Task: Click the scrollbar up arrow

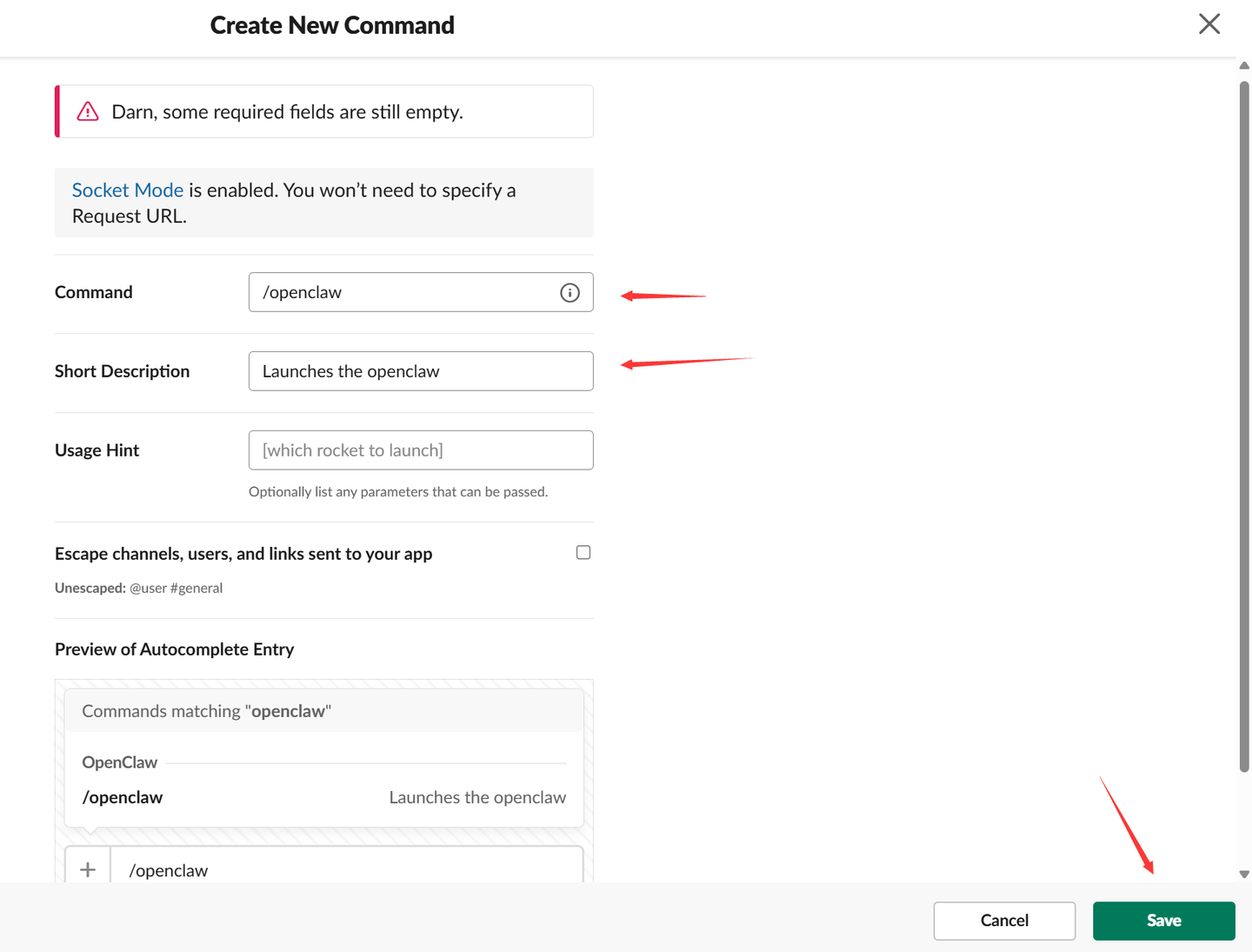Action: 1244,66
